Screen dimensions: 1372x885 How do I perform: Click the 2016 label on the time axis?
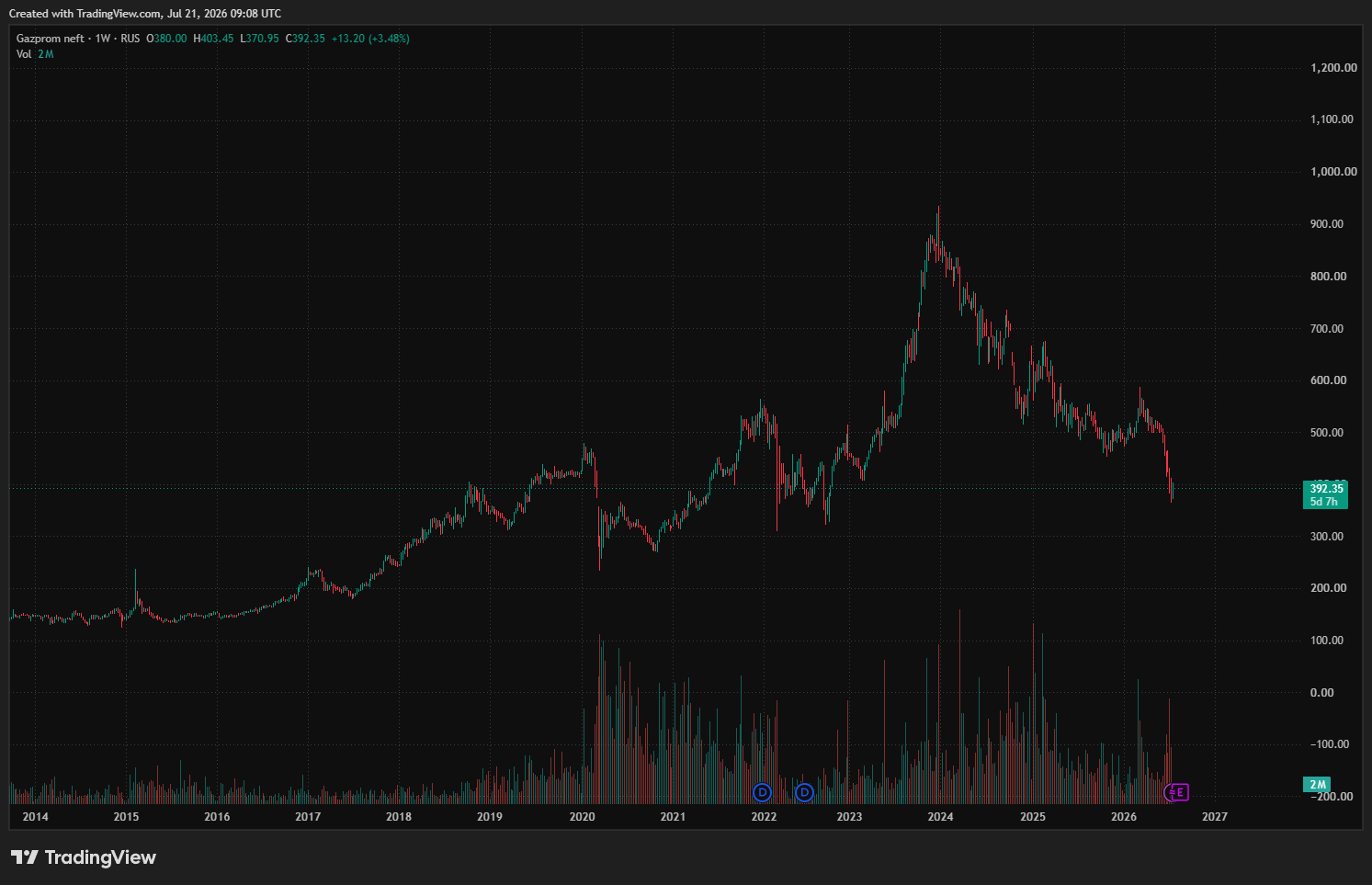(217, 817)
